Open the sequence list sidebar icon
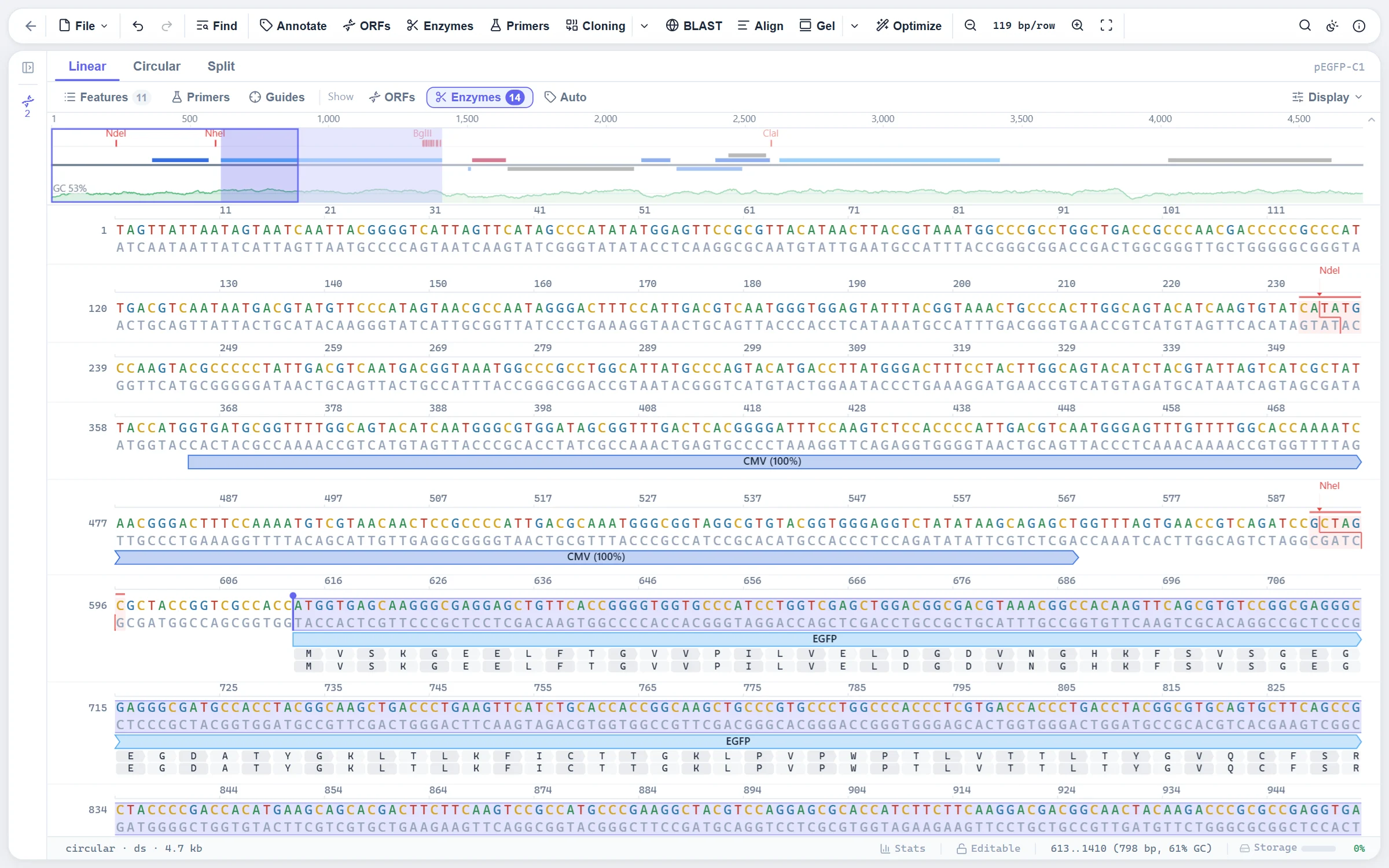Image resolution: width=1389 pixels, height=868 pixels. point(28,106)
